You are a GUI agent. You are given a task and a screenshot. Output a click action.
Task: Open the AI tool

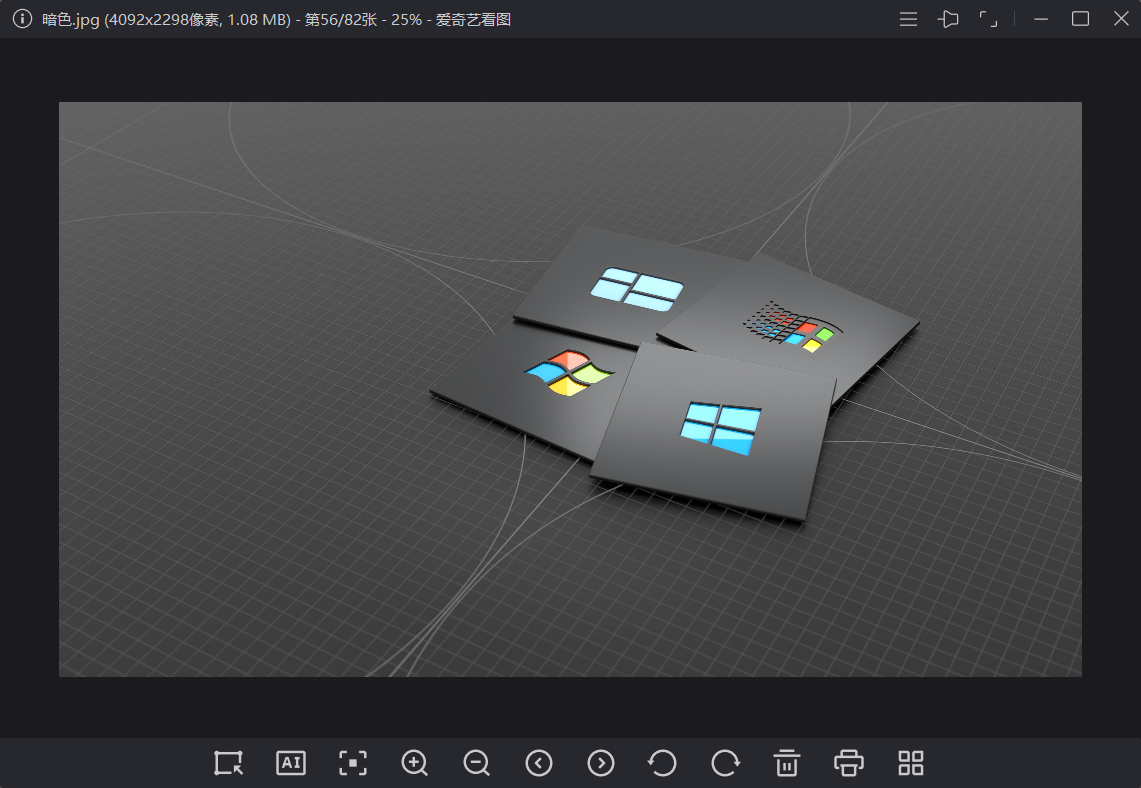(291, 763)
